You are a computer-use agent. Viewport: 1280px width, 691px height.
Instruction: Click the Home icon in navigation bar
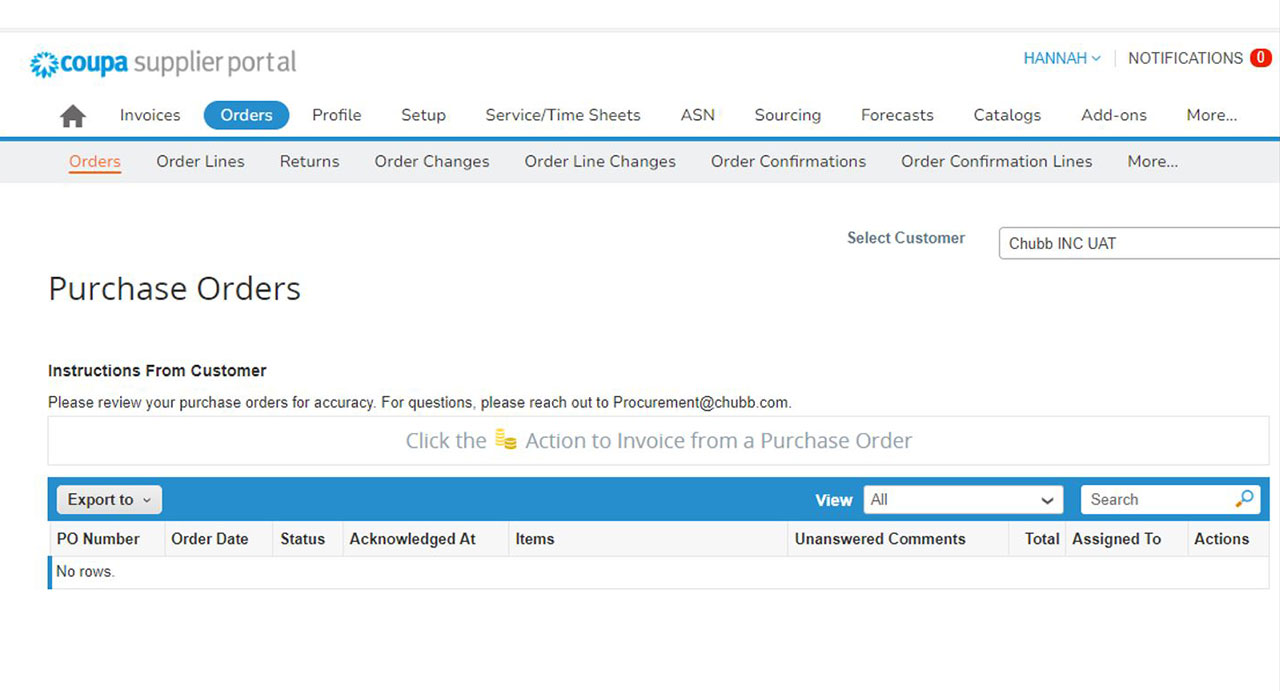[x=73, y=116]
